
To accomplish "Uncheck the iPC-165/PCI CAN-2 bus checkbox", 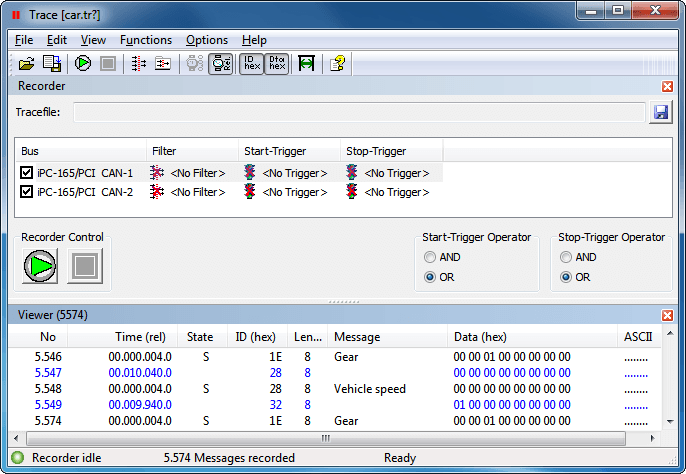I will (x=26, y=192).
